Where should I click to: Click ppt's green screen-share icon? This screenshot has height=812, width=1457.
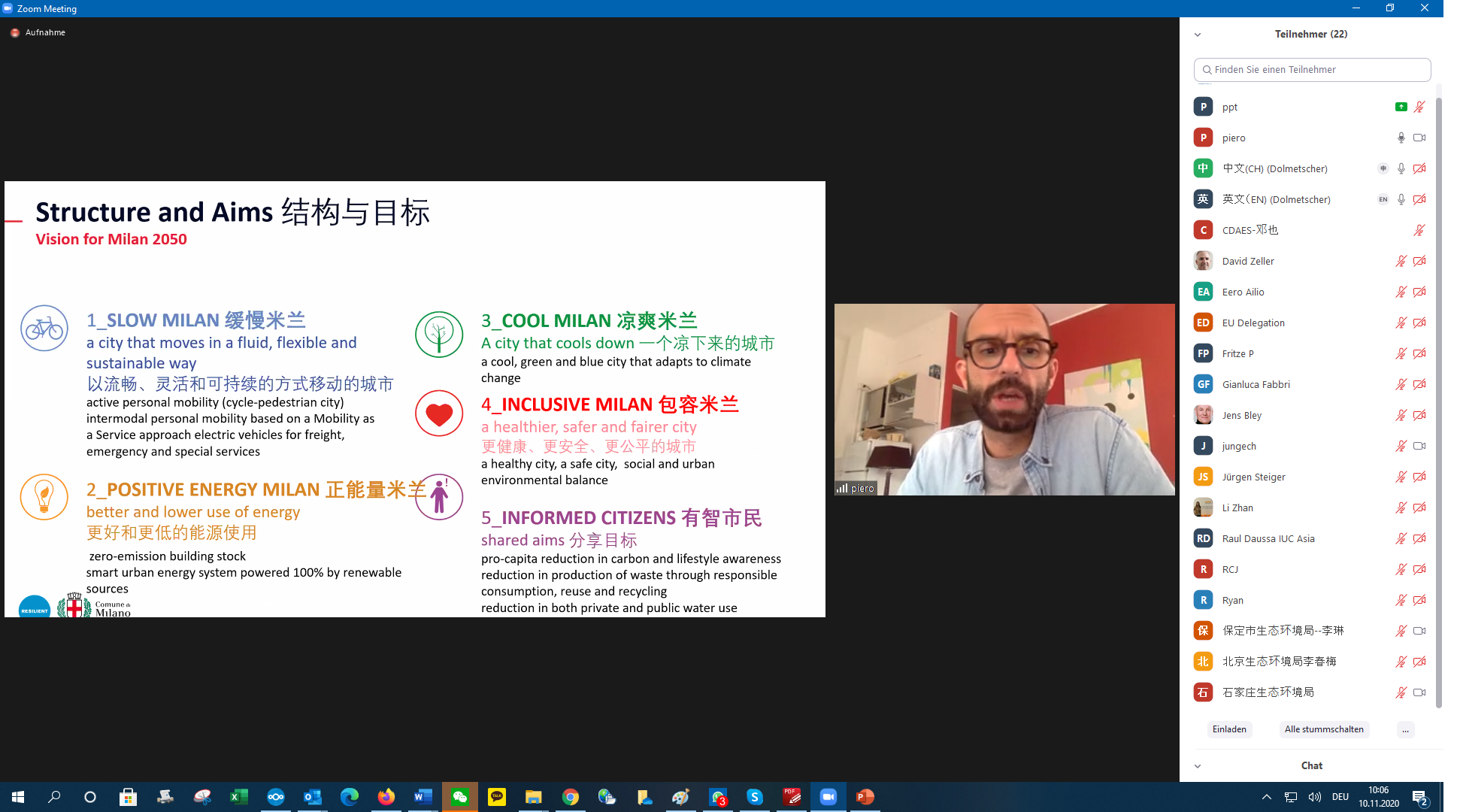pos(1401,107)
